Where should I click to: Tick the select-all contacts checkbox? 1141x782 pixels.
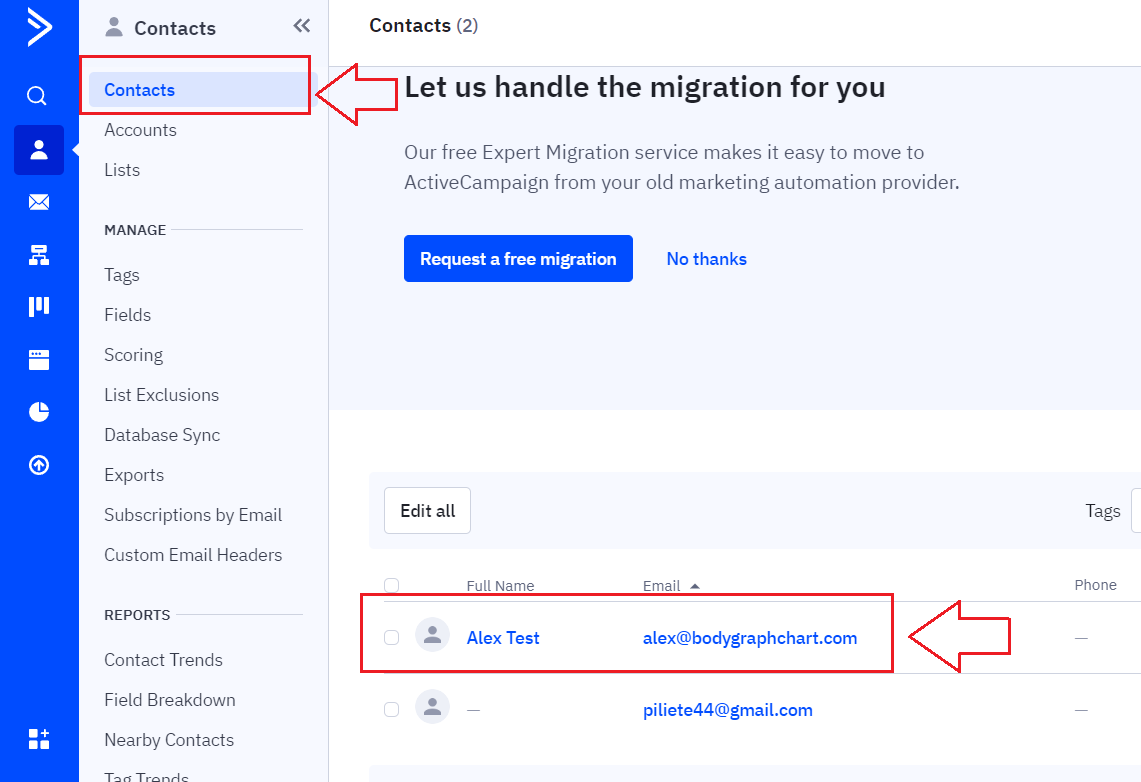pos(391,585)
